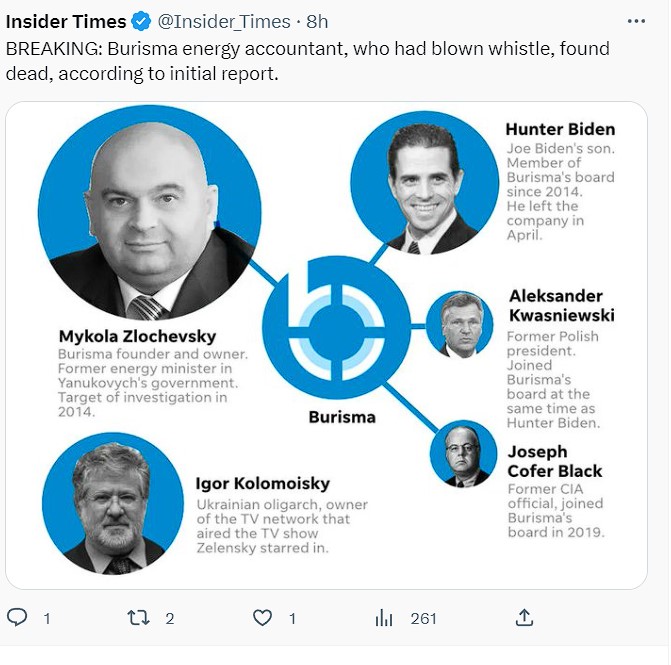This screenshot has height=665, width=671.
Task: Click Mykola Zlochevsky's portrait
Action: [149, 213]
